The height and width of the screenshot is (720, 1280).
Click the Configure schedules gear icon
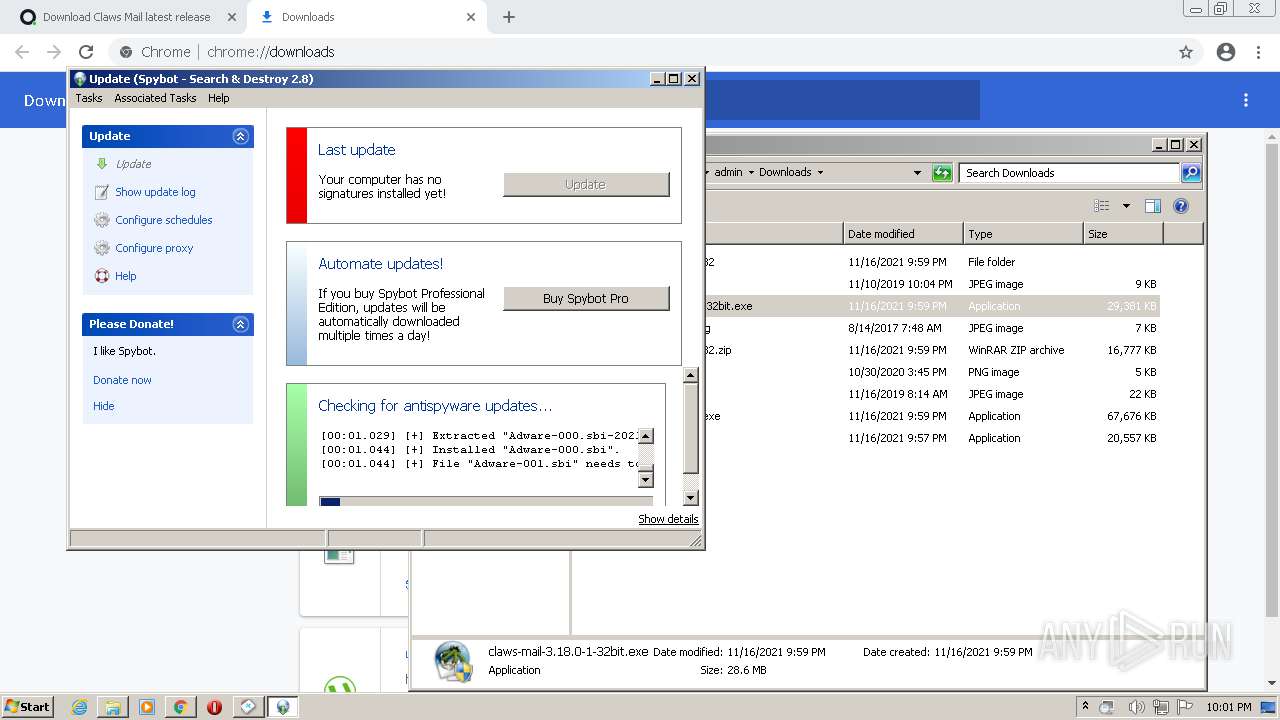102,220
